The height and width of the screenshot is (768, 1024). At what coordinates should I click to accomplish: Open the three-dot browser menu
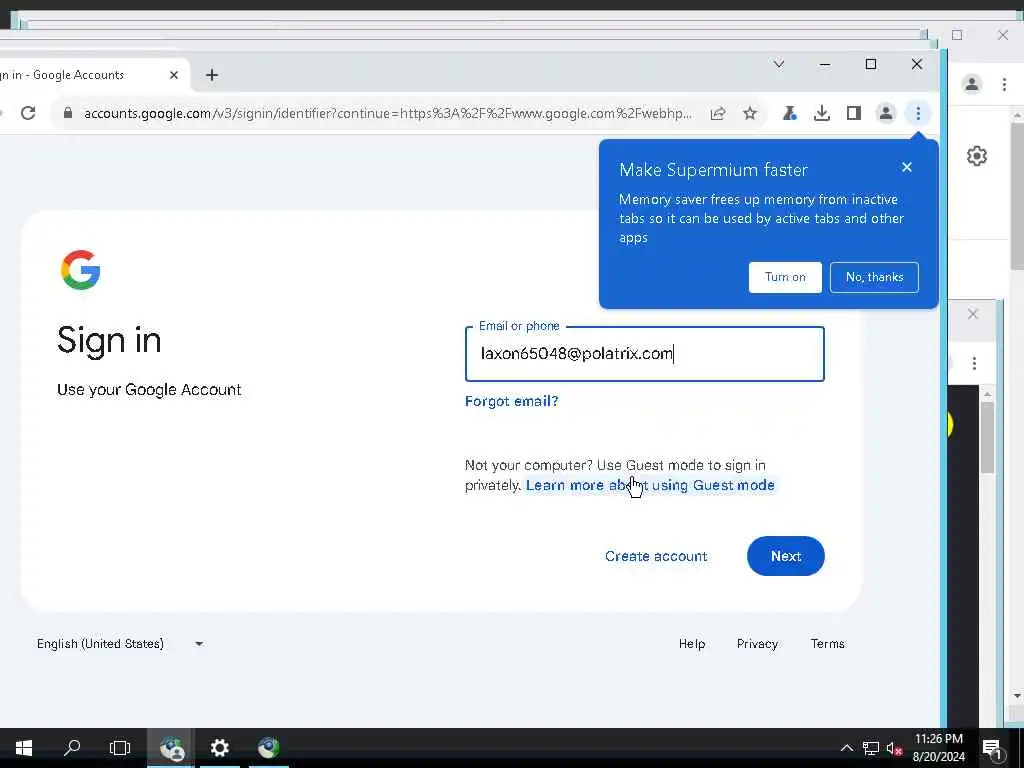click(918, 113)
